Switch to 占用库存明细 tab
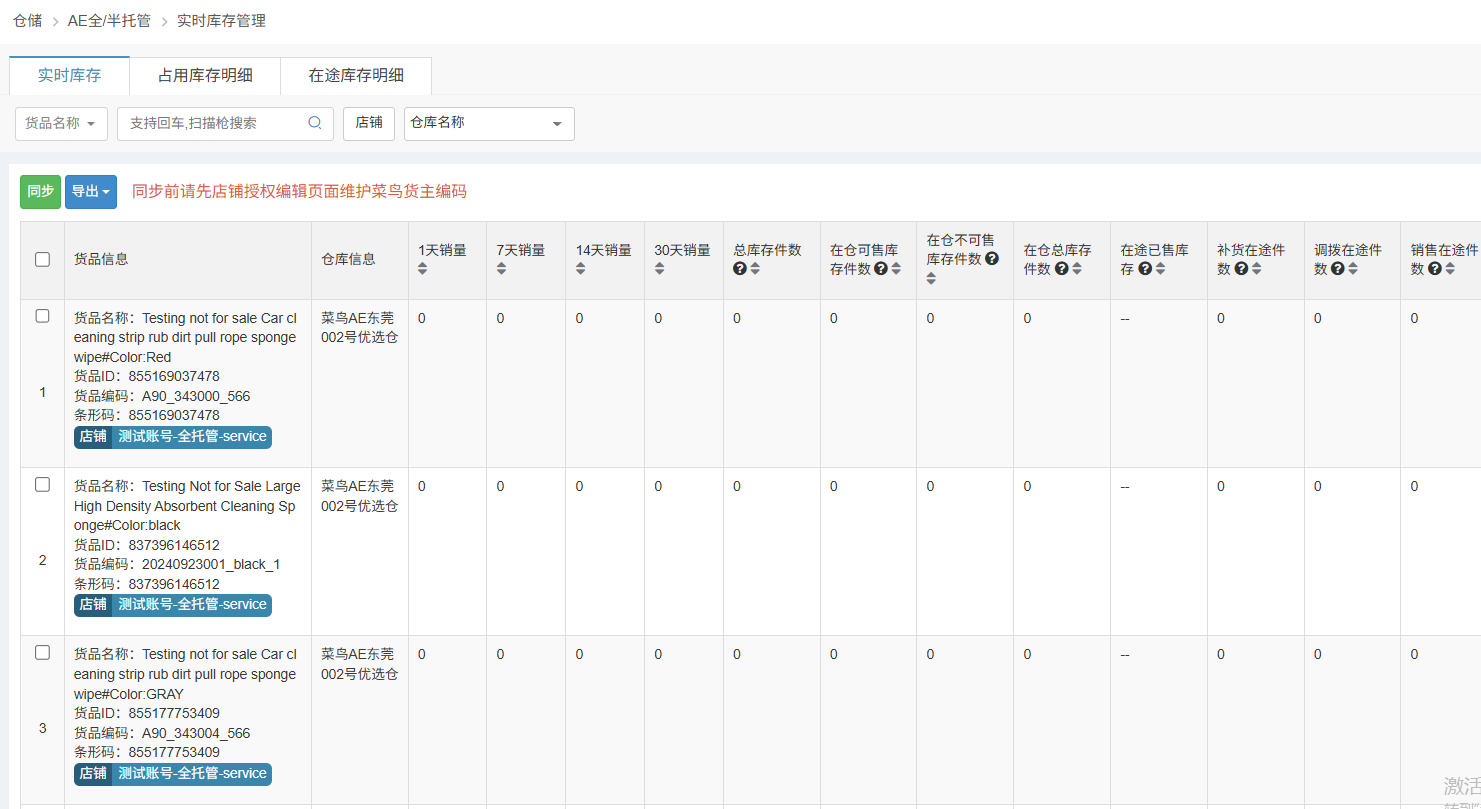The height and width of the screenshot is (809, 1481). pos(205,76)
